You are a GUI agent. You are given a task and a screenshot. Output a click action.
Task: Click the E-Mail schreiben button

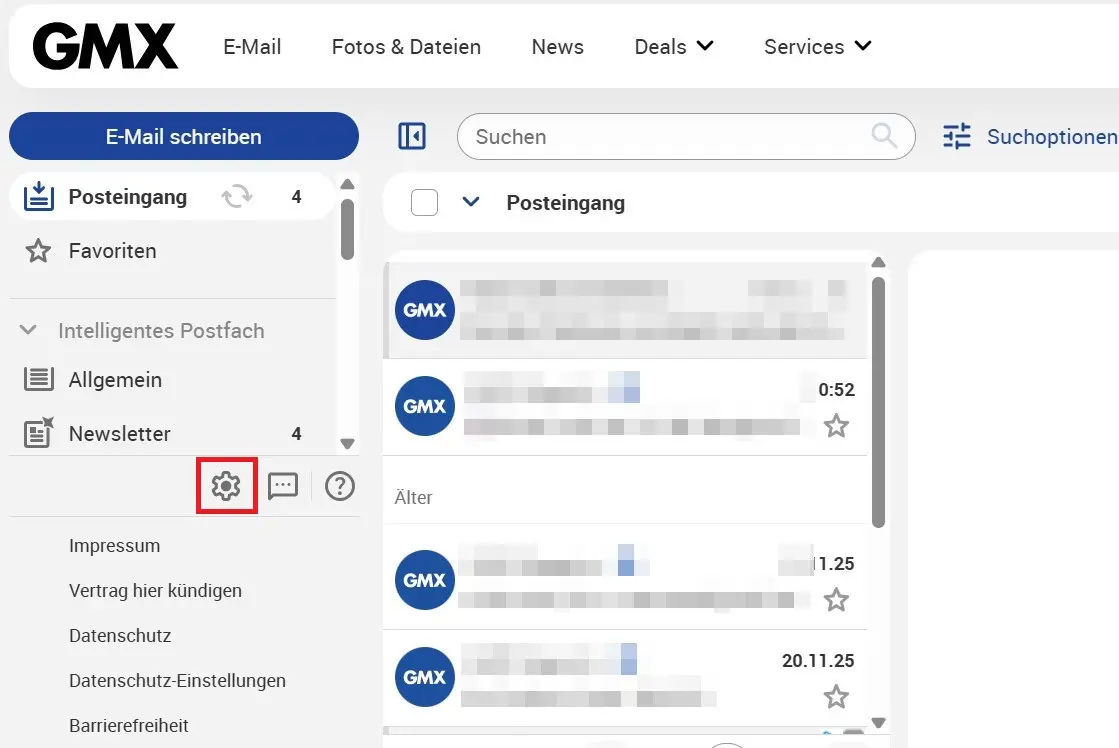coord(184,136)
